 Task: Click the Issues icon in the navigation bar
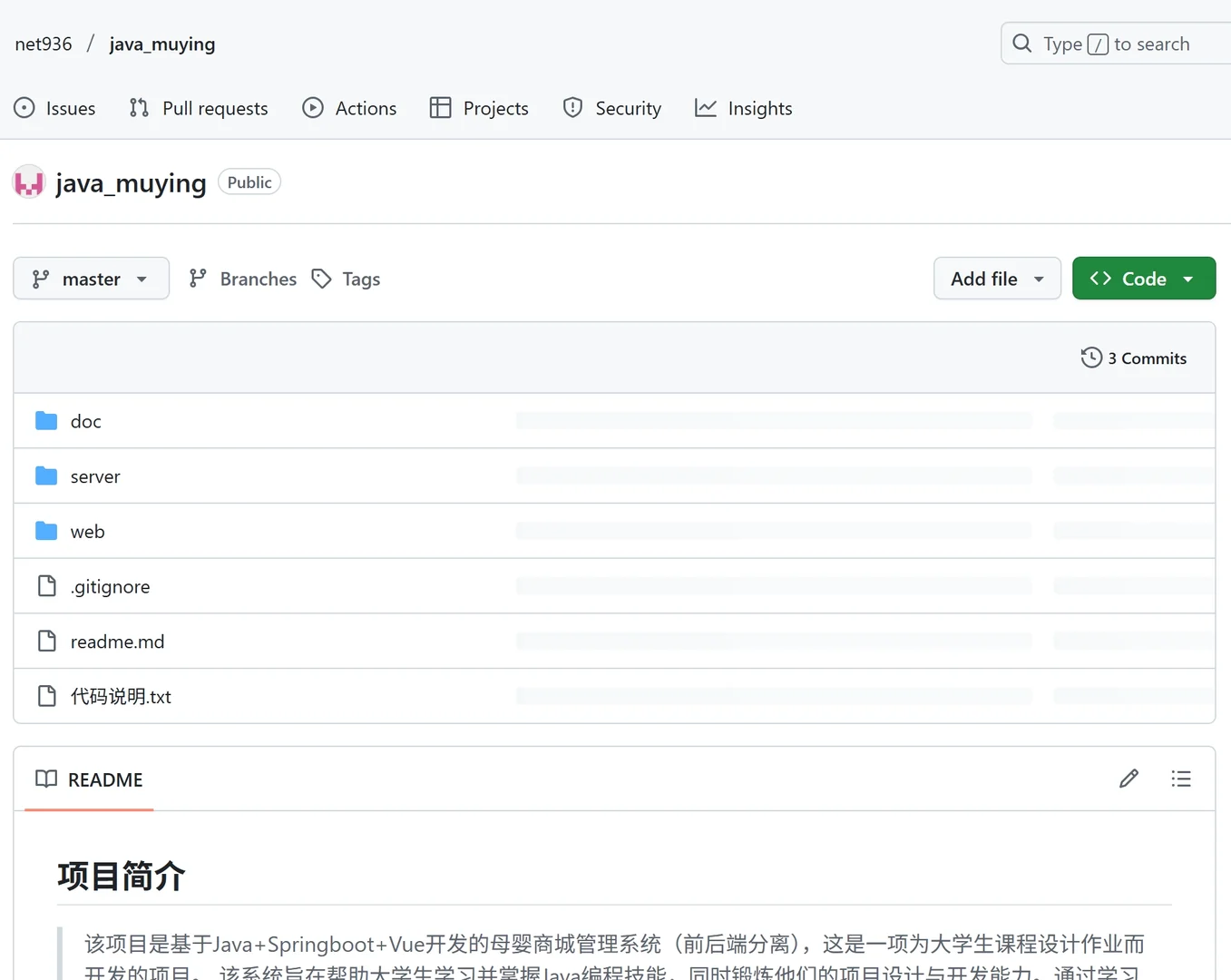(24, 108)
